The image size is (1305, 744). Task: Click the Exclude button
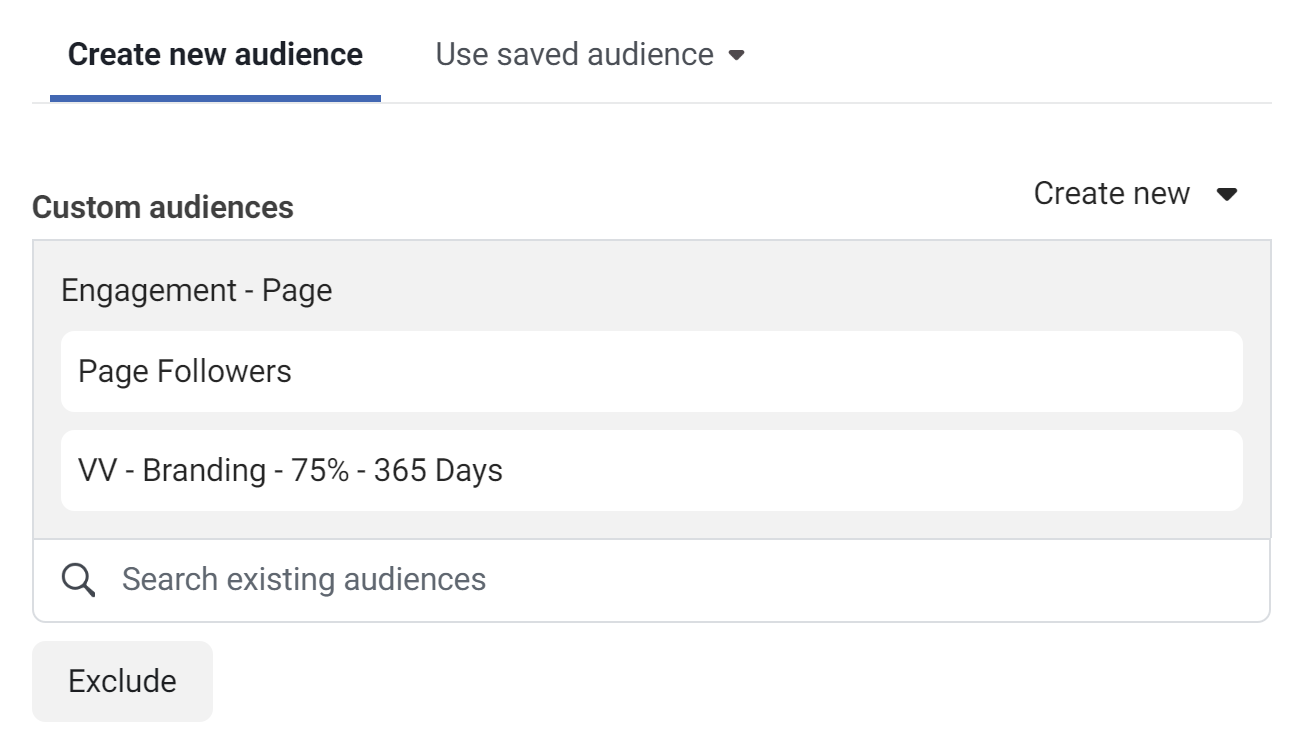click(122, 681)
